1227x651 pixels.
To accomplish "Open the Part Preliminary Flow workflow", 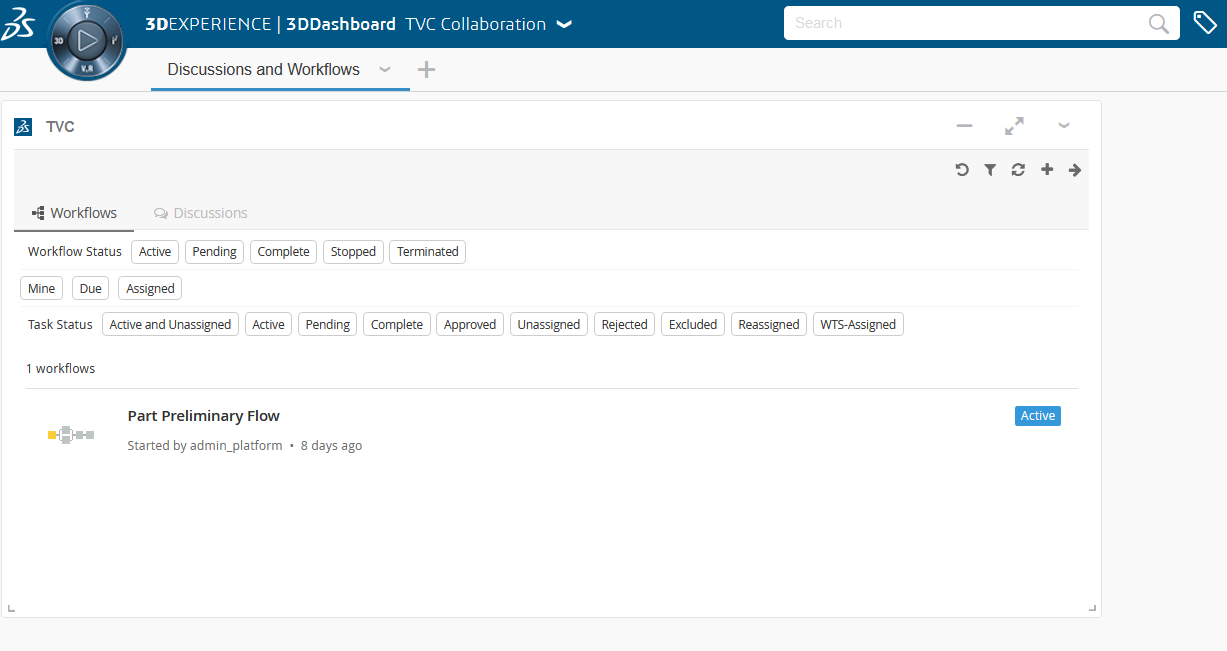I will [x=204, y=416].
